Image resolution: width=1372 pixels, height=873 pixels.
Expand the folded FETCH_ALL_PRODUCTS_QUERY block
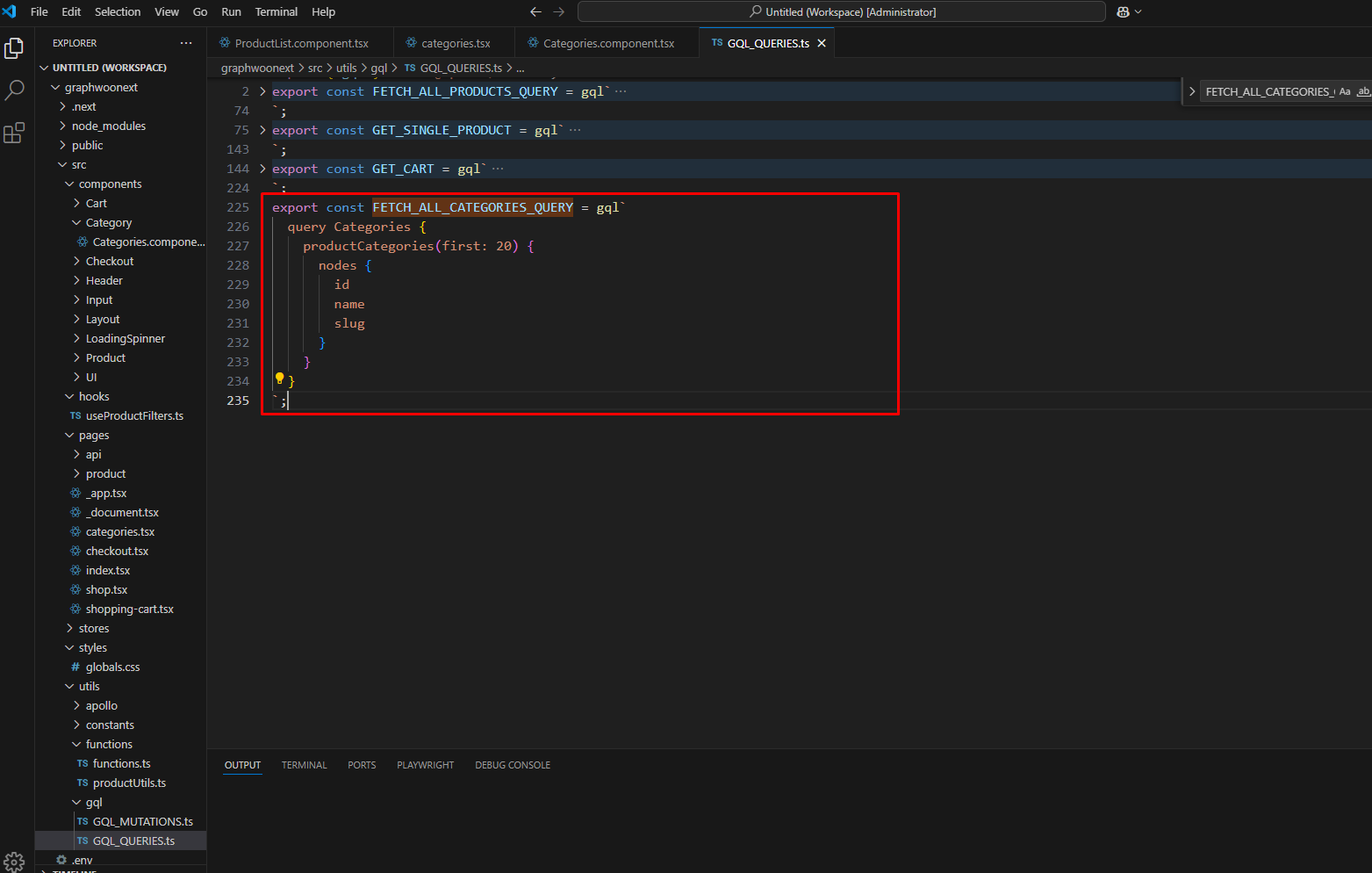(x=262, y=91)
